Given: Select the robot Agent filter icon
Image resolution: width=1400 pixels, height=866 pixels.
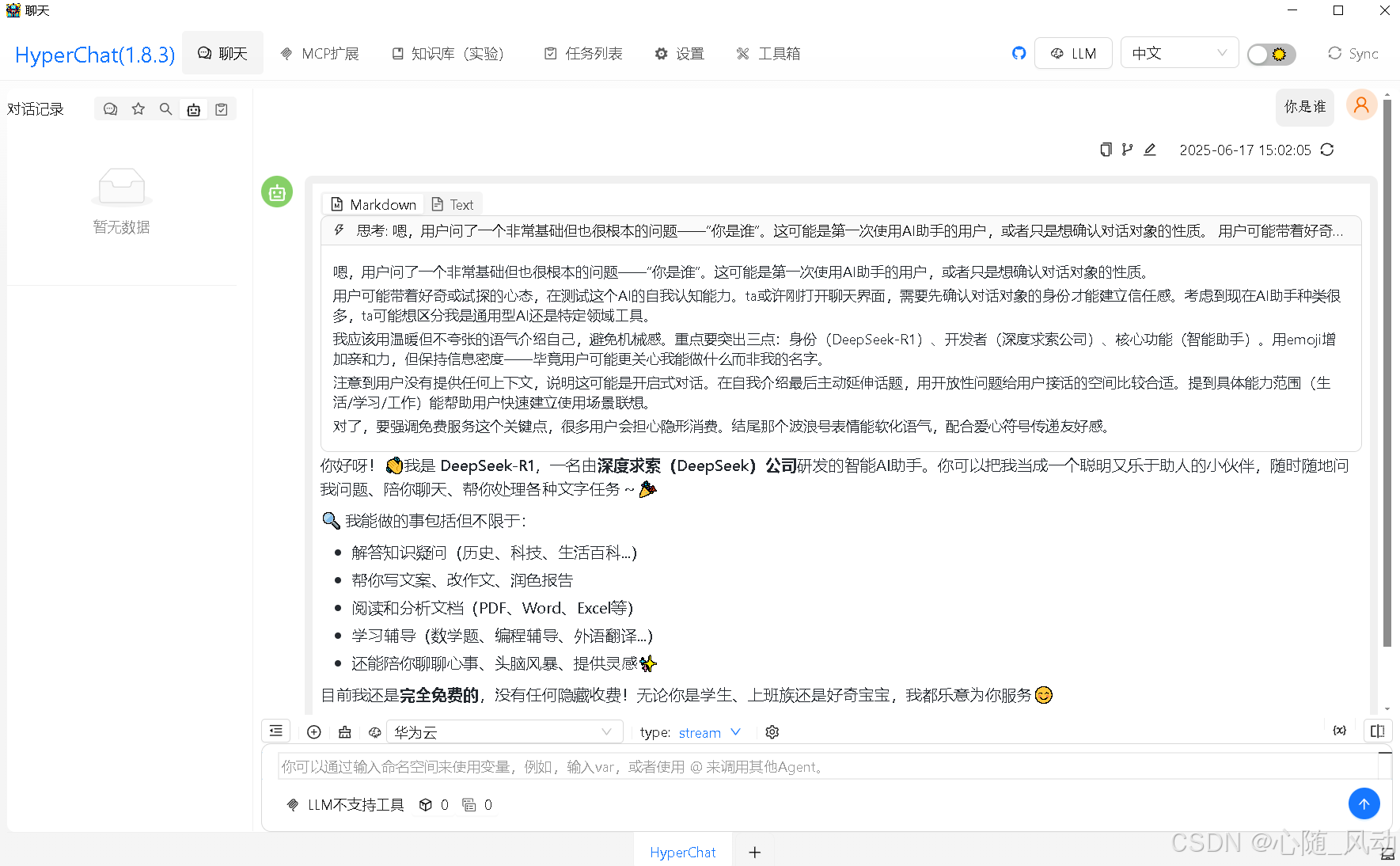Looking at the screenshot, I should (193, 109).
